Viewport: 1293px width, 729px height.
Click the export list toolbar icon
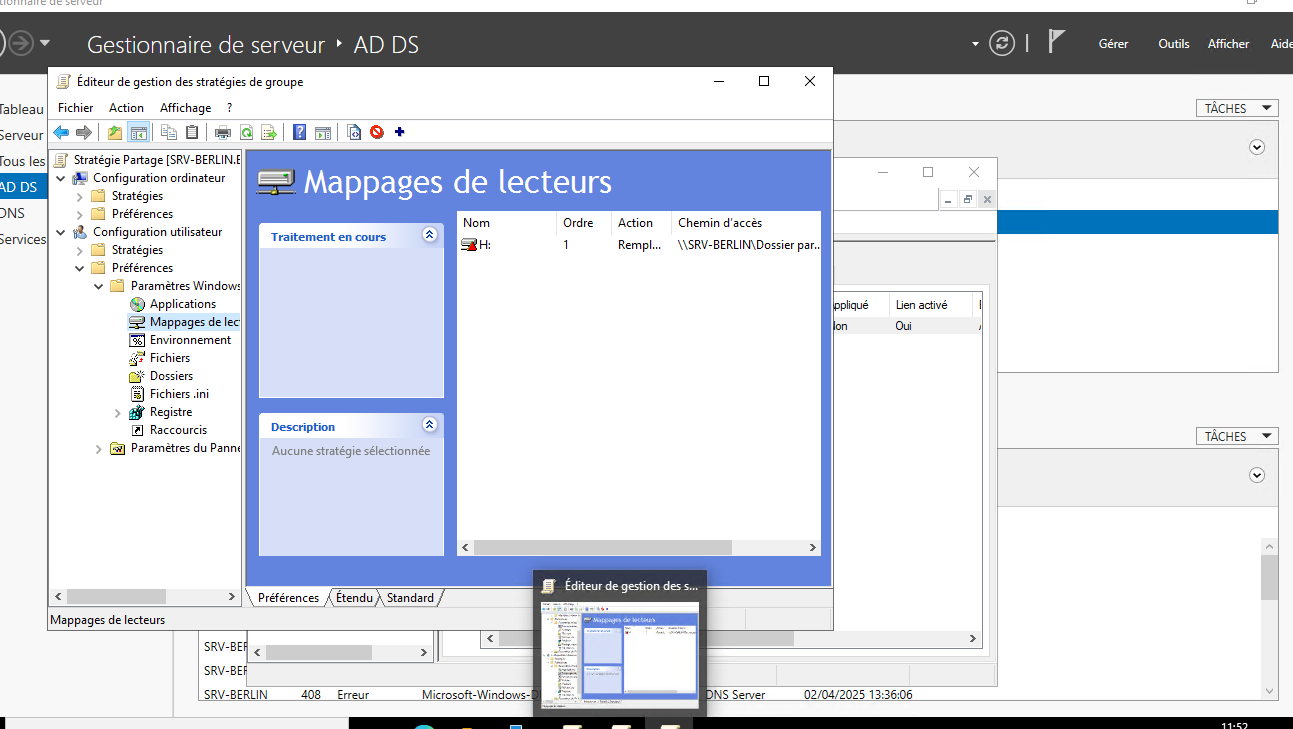pyautogui.click(x=268, y=132)
